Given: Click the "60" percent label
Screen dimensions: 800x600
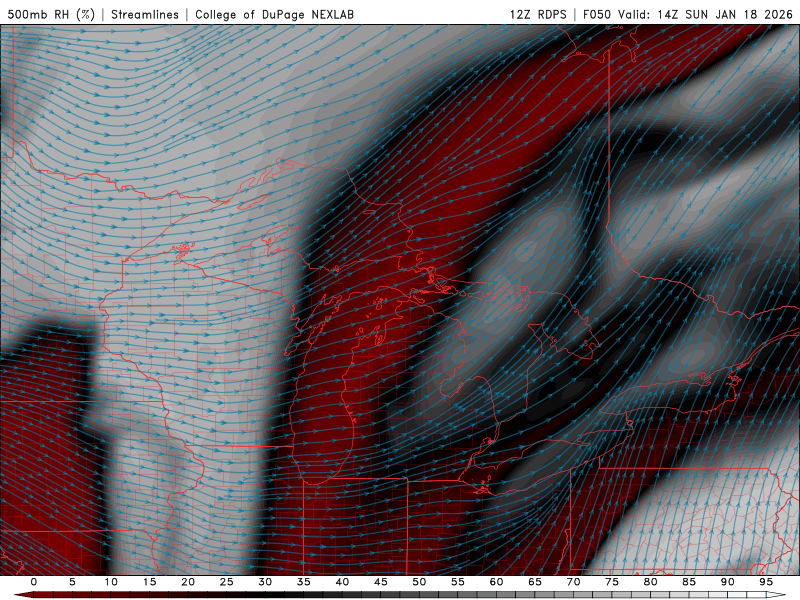Looking at the screenshot, I should (496, 582).
